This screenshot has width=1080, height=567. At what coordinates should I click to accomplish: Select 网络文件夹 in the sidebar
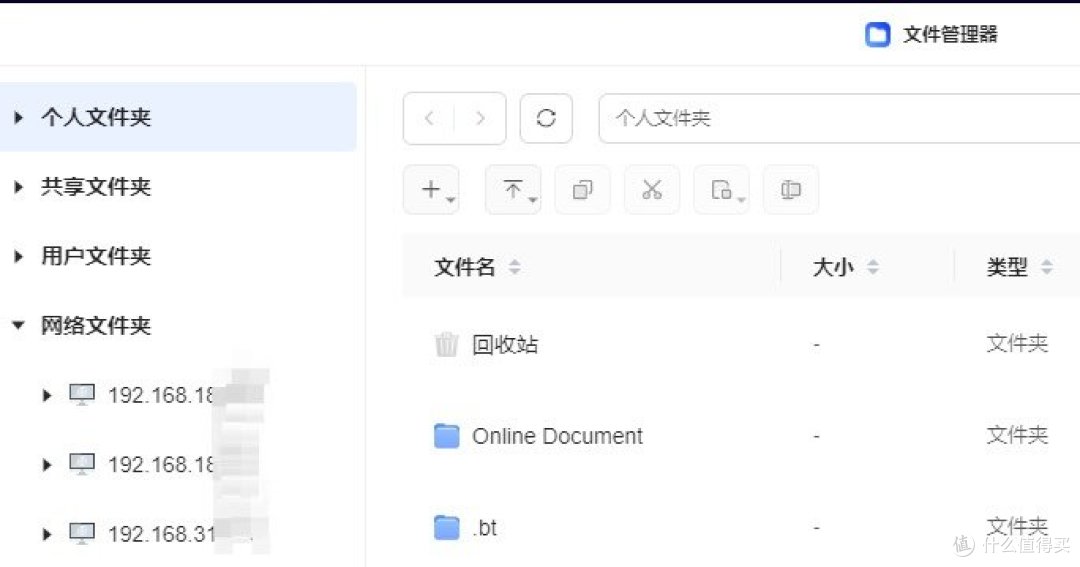point(96,325)
